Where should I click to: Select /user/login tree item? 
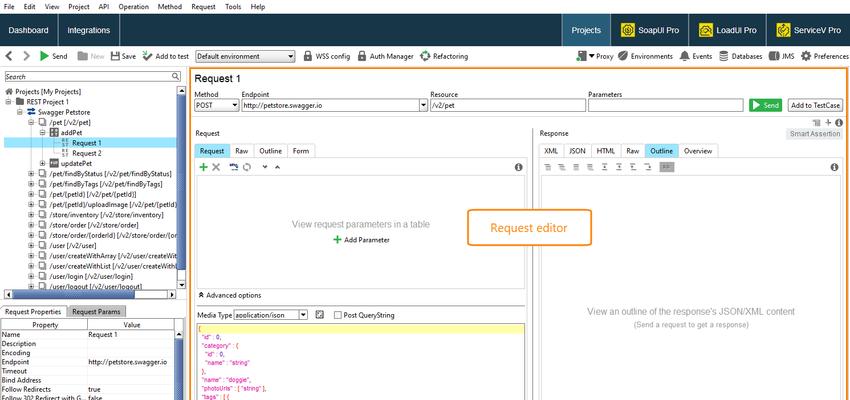(91, 276)
